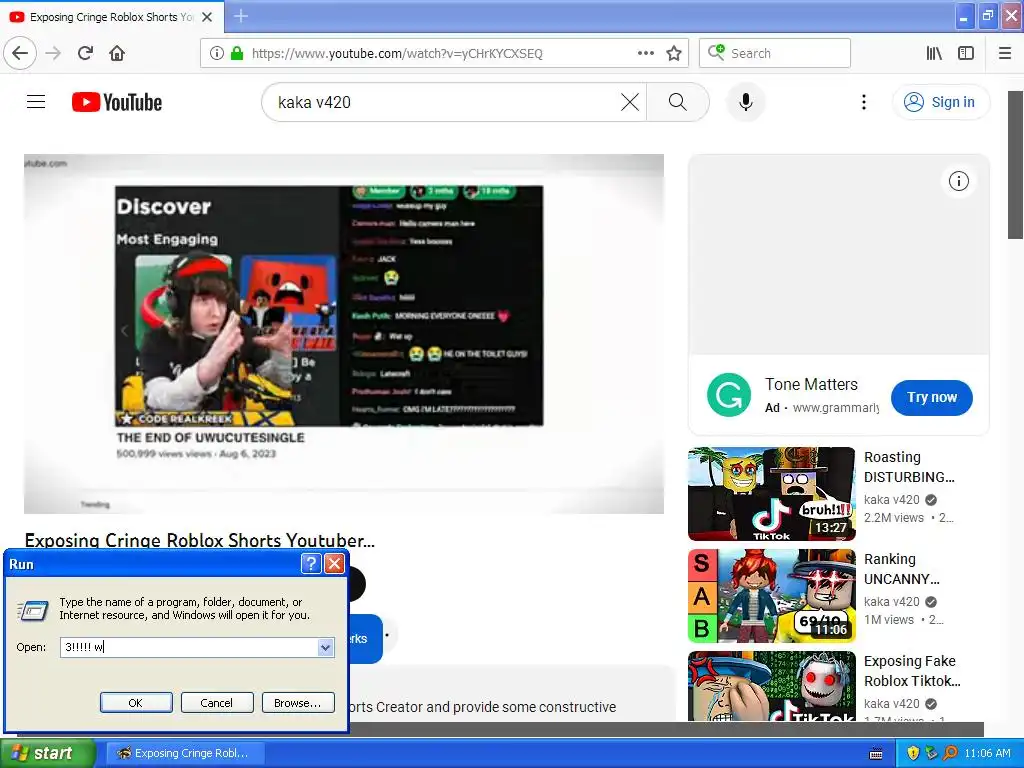The image size is (1024, 768).
Task: Open Exposing Fake Roblox Tiktok thumbnail
Action: (771, 686)
